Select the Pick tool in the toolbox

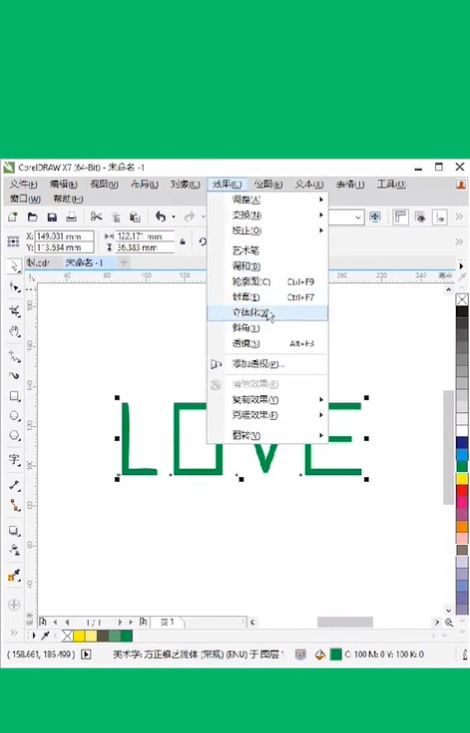click(x=14, y=266)
